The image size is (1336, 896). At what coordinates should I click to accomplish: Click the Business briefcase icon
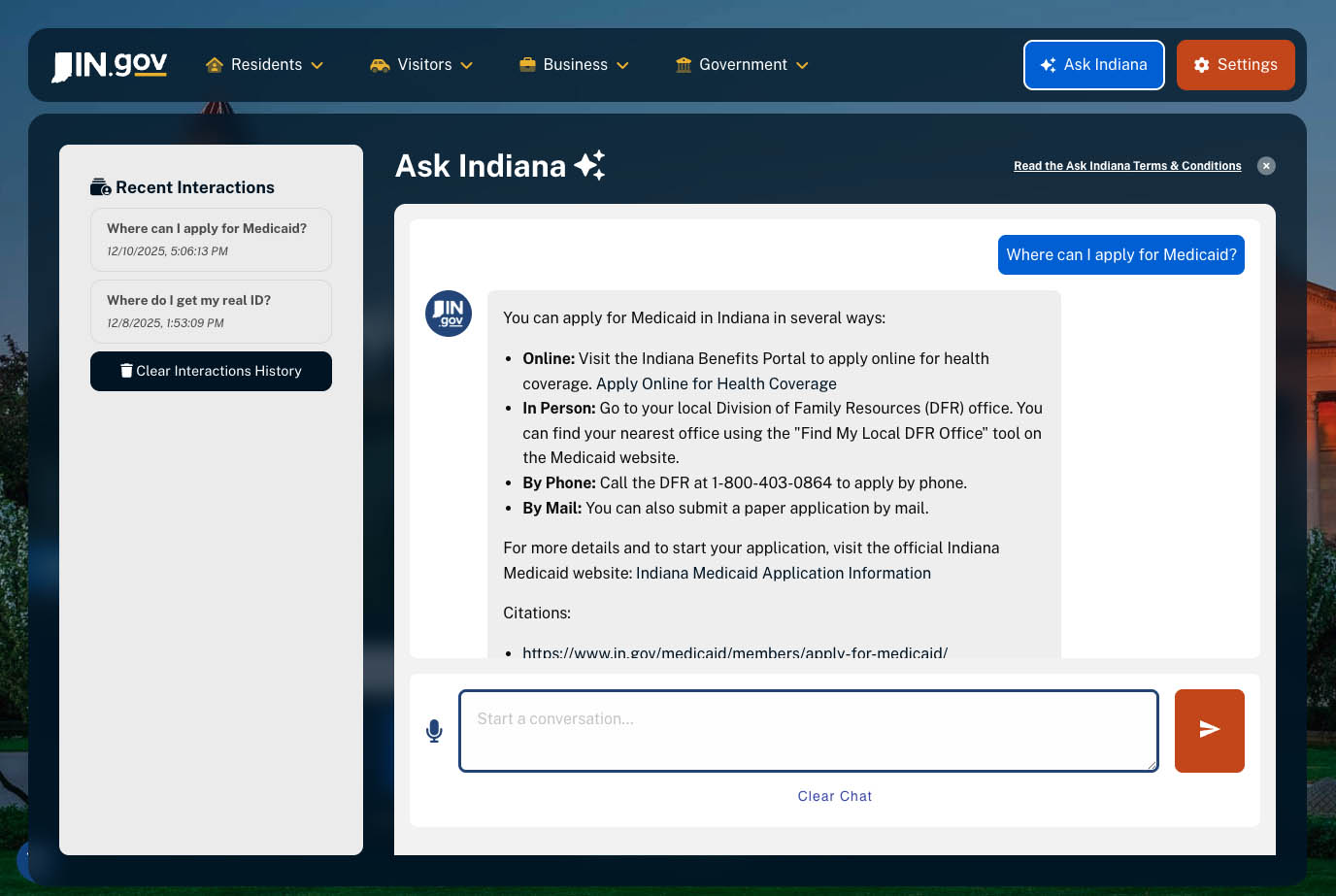(x=527, y=65)
